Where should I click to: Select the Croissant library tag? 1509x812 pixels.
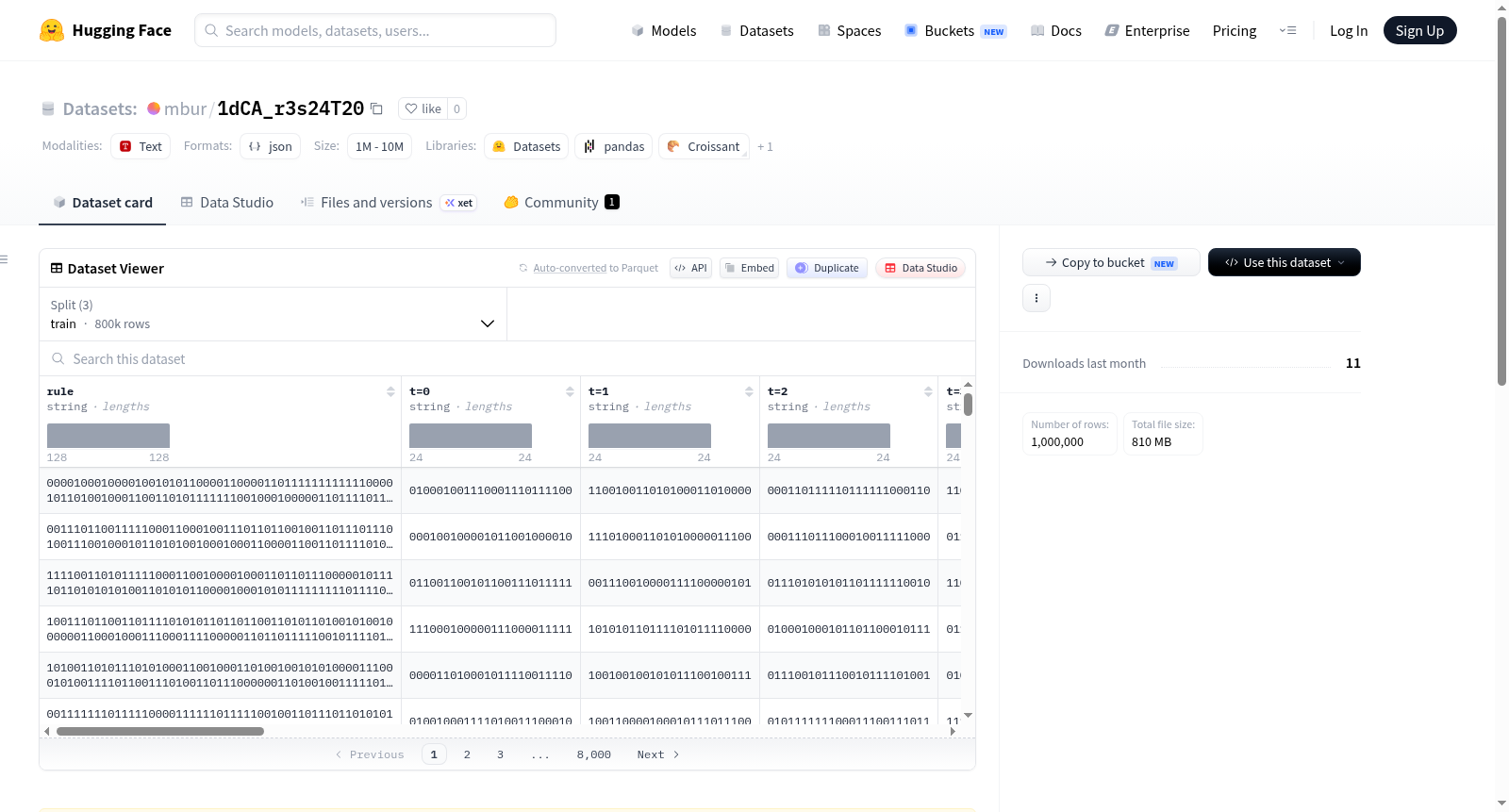coord(704,146)
